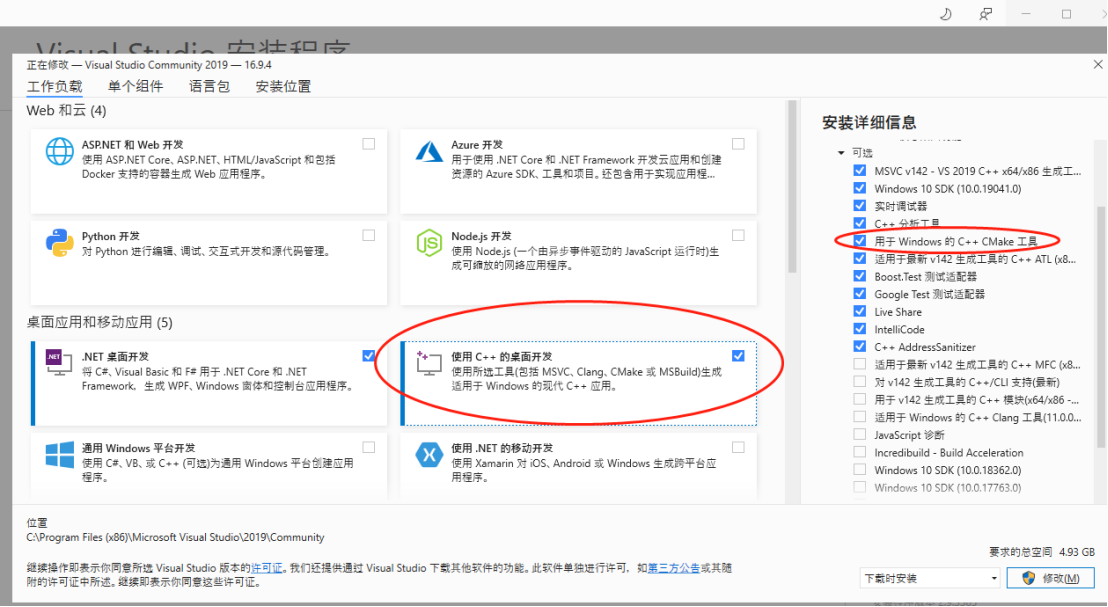Check the Azure 开发 workload checkbox

(738, 143)
